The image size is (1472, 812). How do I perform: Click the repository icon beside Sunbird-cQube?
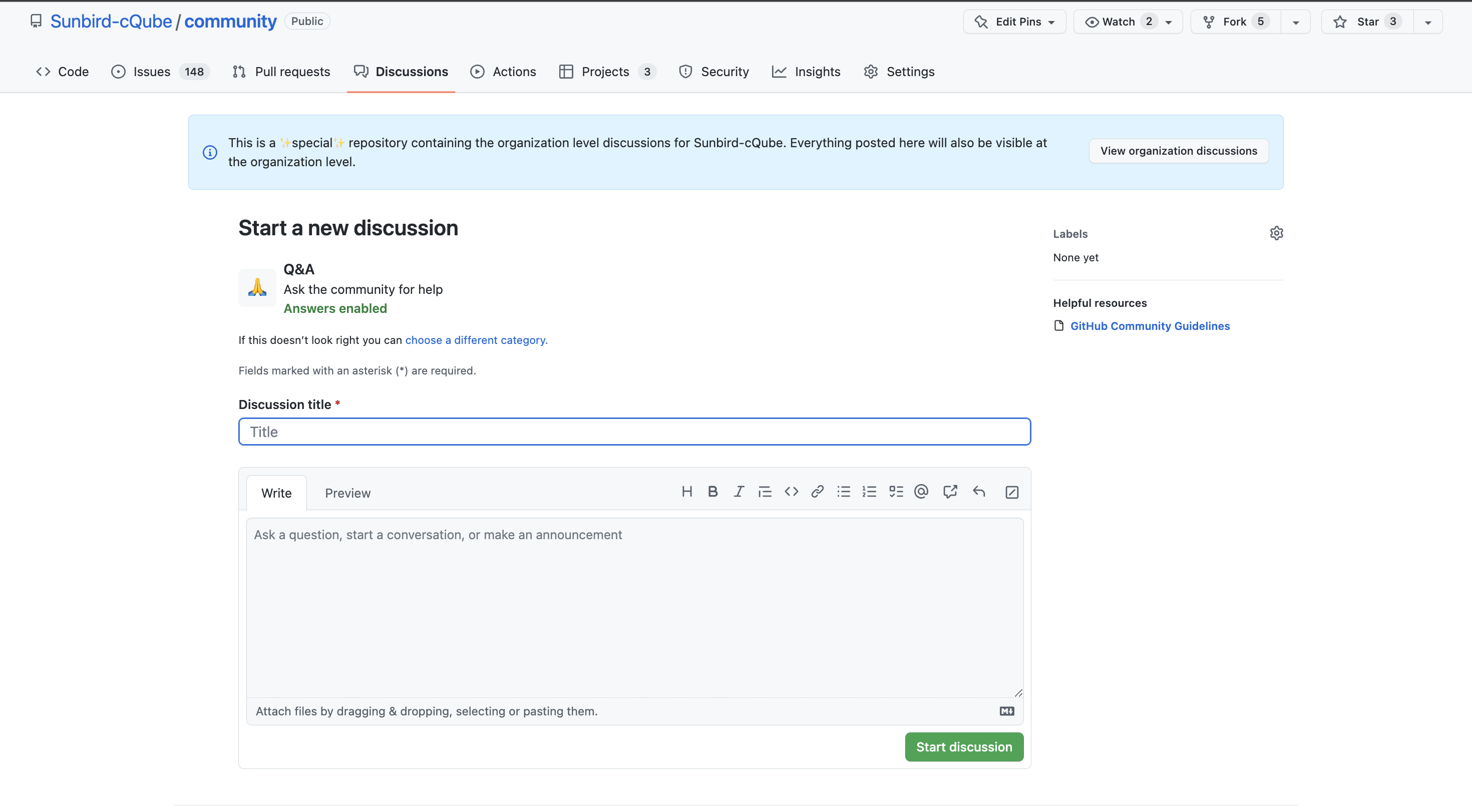[x=36, y=22]
